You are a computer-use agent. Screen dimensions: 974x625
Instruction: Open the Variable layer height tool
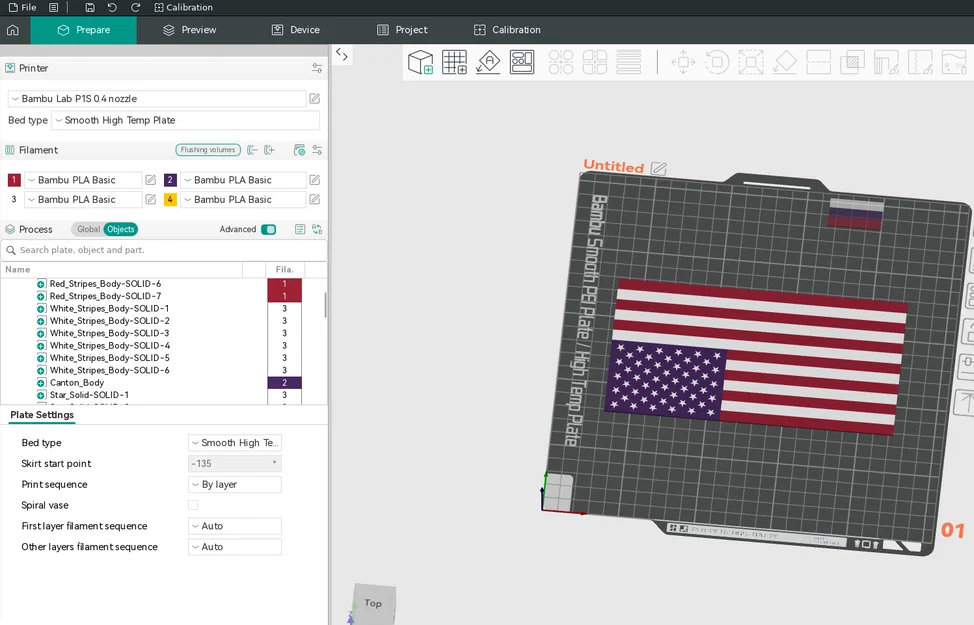[629, 62]
